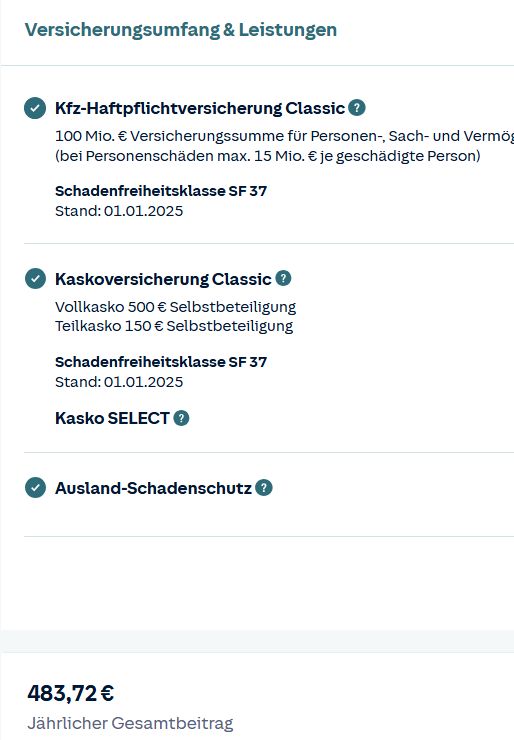Click the 483,72 € total amount
Screen dimensions: 514x740
point(71,693)
